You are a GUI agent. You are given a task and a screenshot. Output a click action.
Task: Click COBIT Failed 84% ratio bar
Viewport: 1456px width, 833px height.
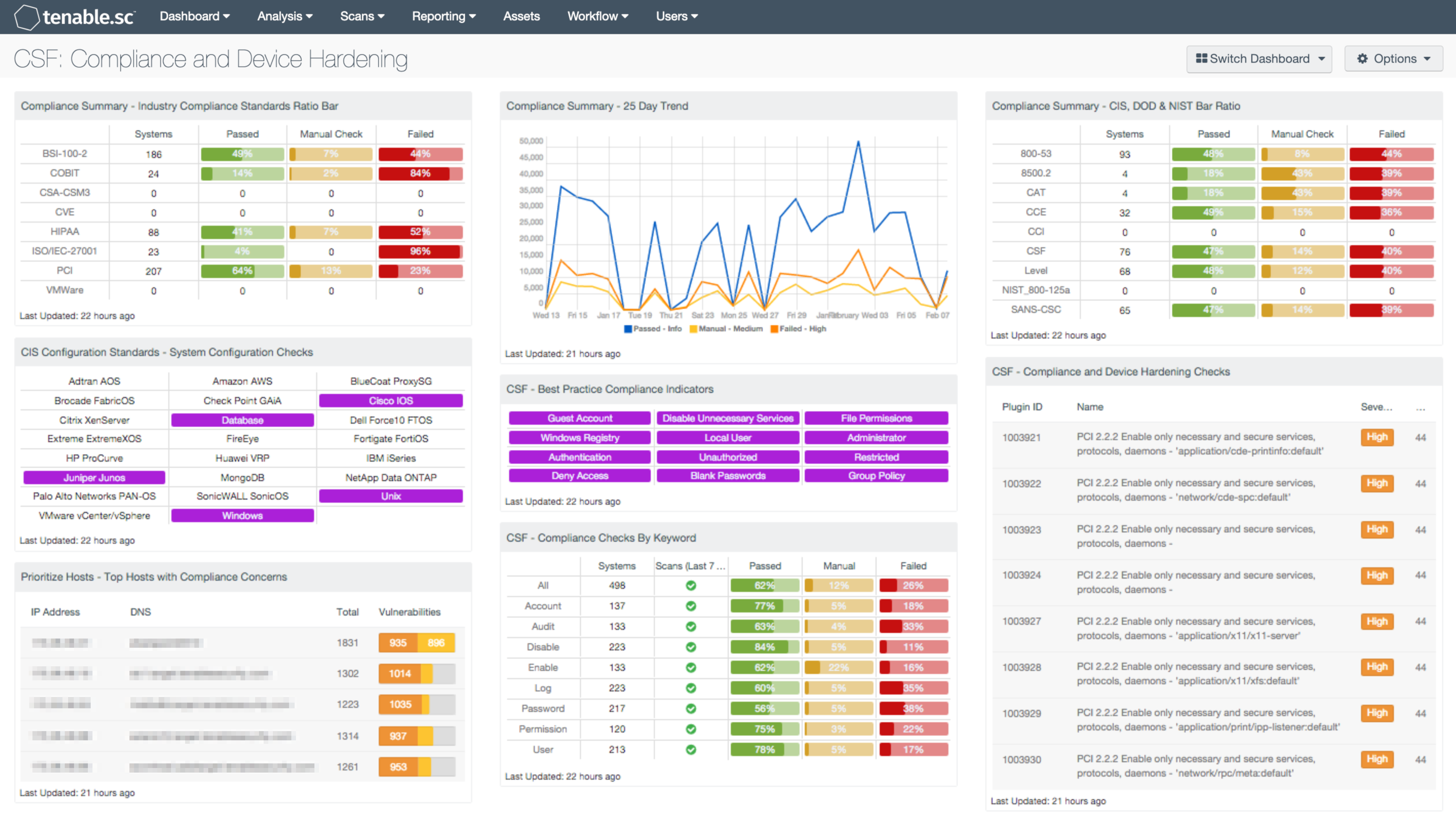(x=420, y=173)
